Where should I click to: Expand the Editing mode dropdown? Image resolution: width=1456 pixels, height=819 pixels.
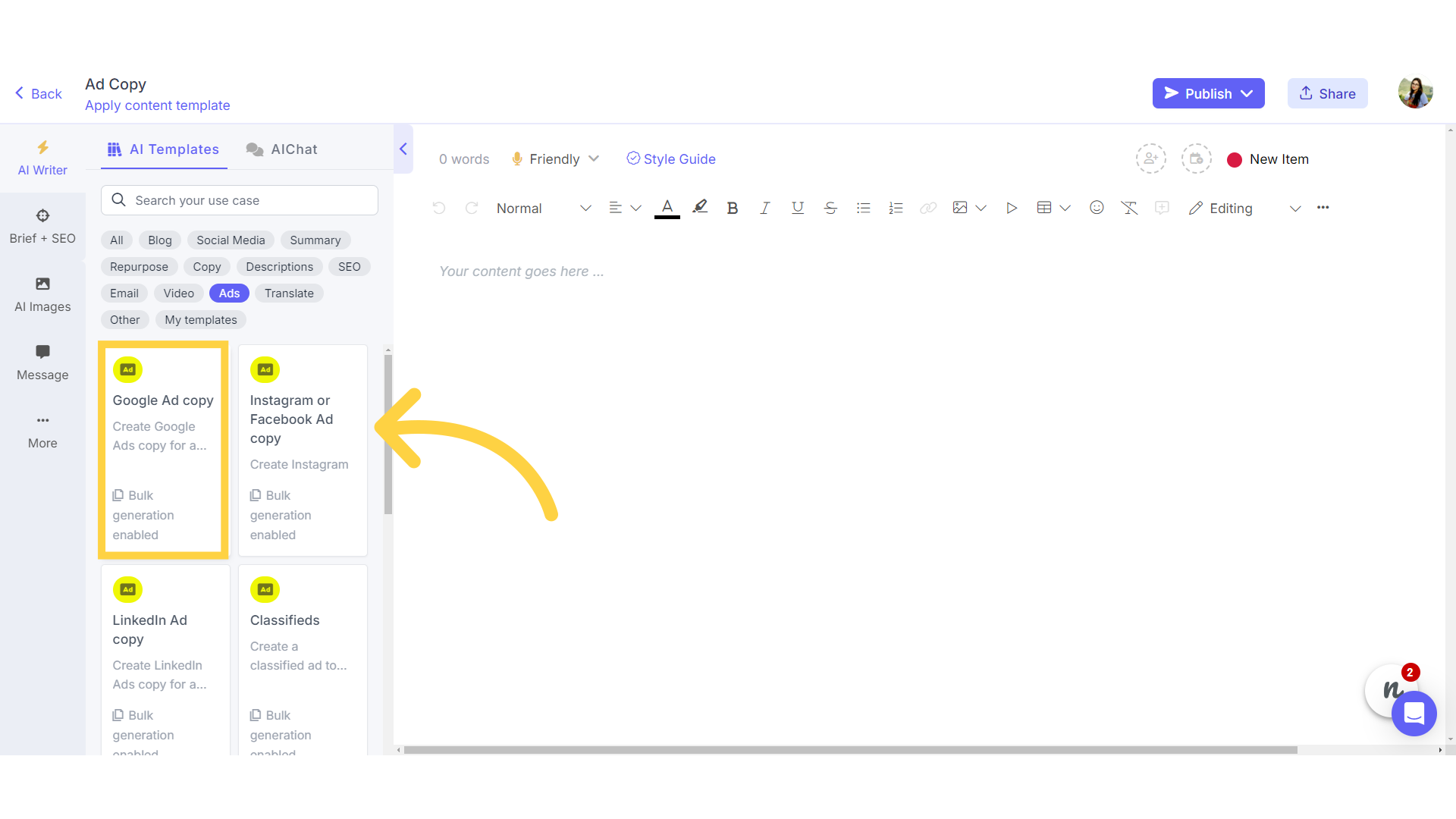[x=1296, y=208]
